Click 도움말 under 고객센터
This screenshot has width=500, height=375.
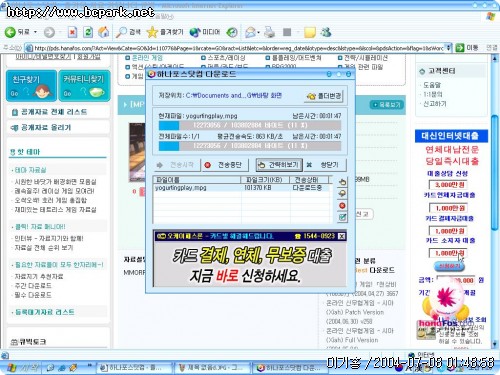click(432, 85)
